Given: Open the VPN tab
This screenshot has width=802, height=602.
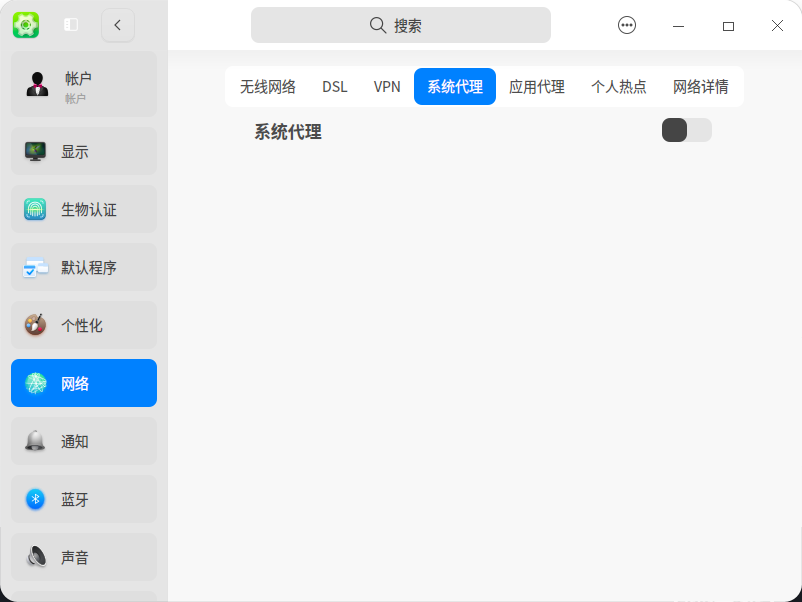Looking at the screenshot, I should pos(386,87).
